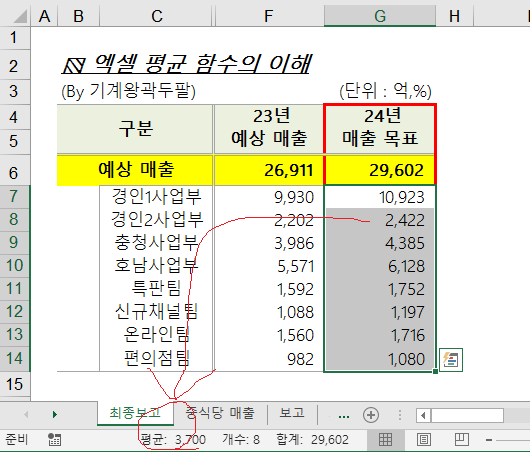Click the horizontal scrollbar thumb
The width and height of the screenshot is (530, 452).
click(x=467, y=415)
